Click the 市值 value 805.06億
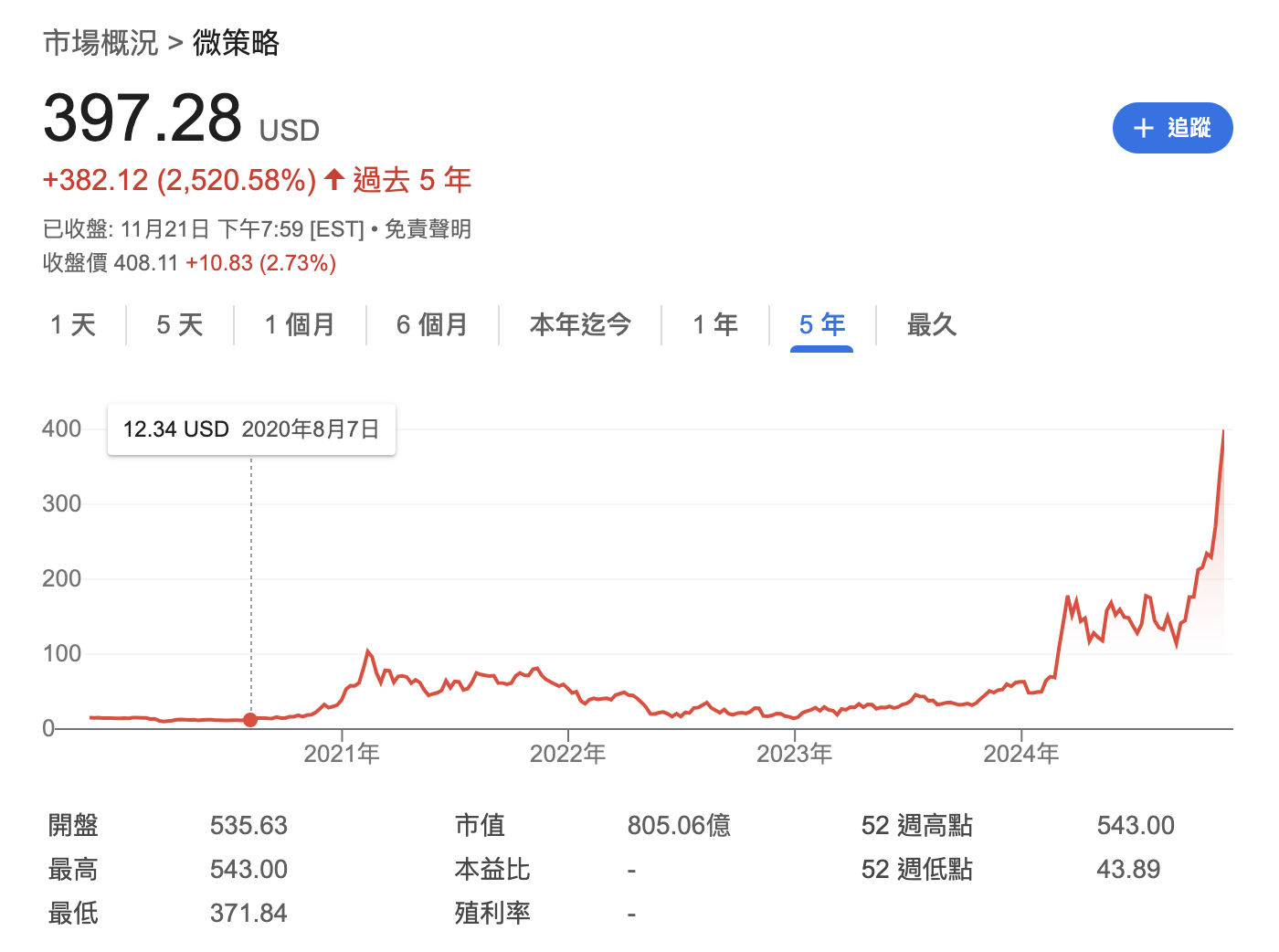This screenshot has width=1279, height=952. tap(679, 826)
